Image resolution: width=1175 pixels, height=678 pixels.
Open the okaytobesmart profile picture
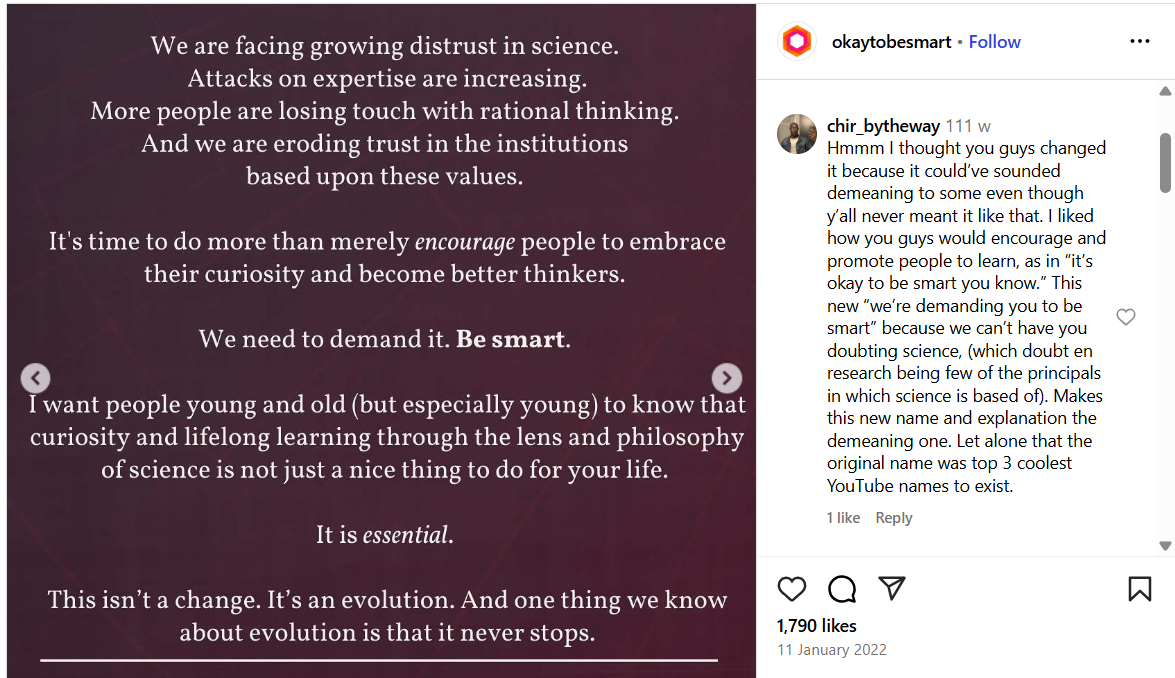click(795, 41)
